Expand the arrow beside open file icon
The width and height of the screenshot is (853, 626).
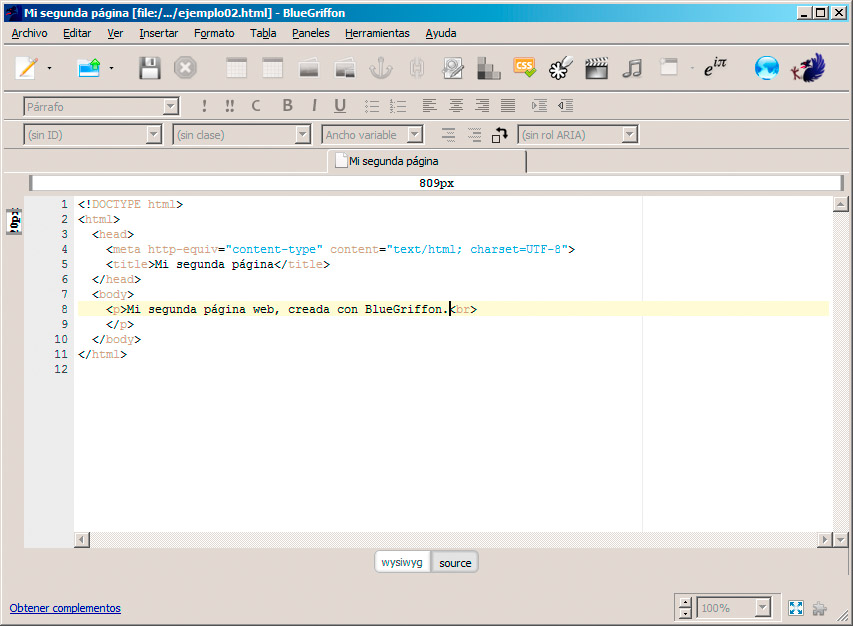pos(112,69)
